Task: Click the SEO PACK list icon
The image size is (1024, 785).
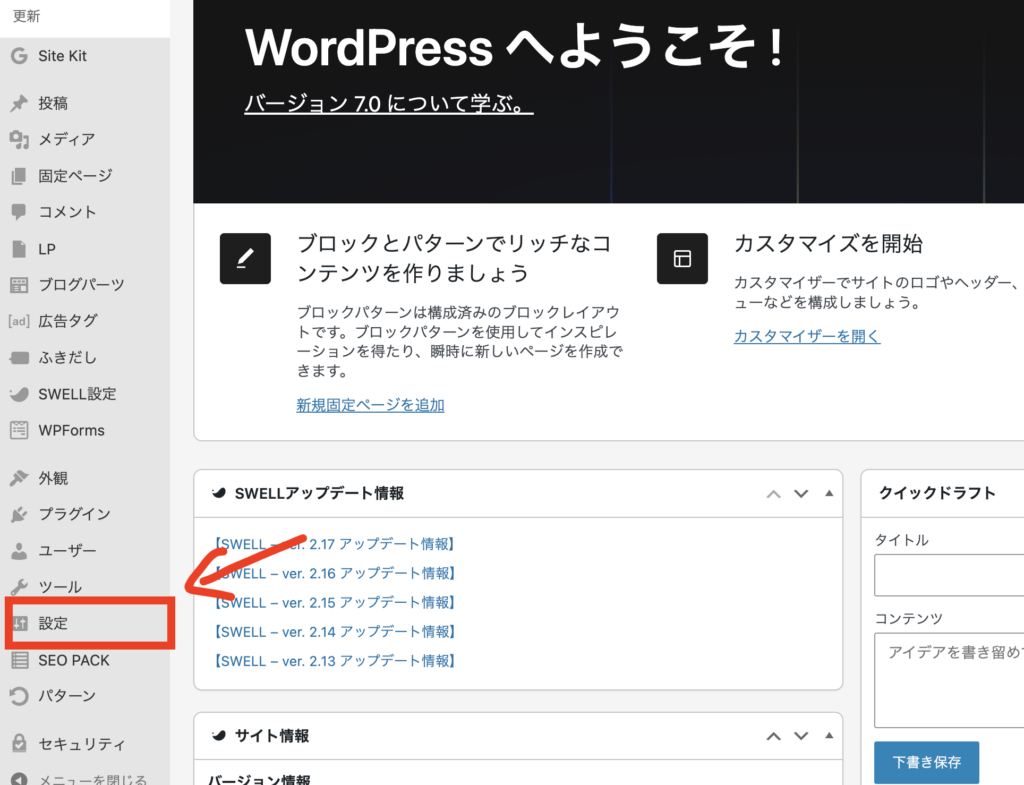Action: pos(20,660)
